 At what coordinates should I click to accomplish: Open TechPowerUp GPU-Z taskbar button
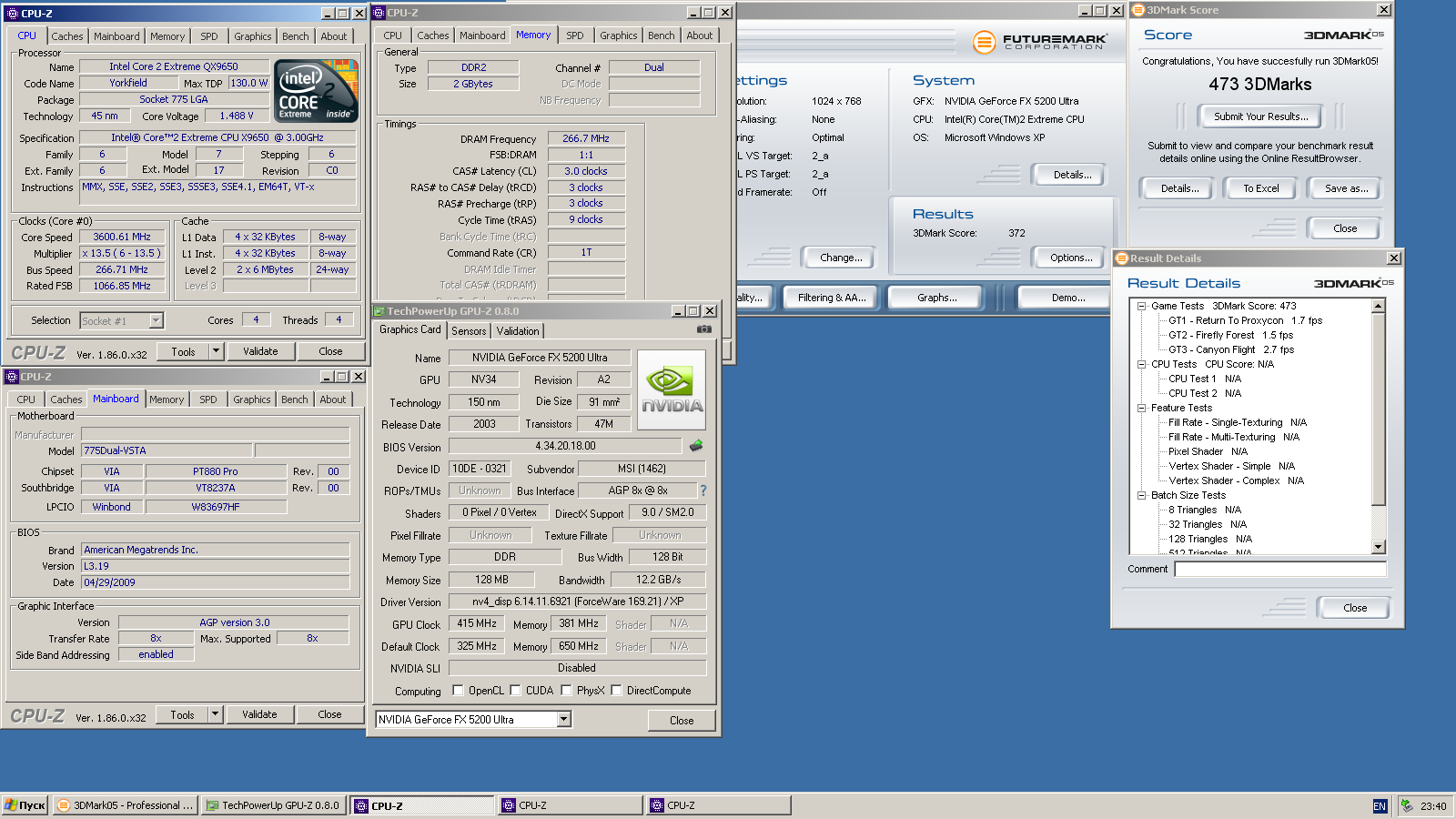274,805
